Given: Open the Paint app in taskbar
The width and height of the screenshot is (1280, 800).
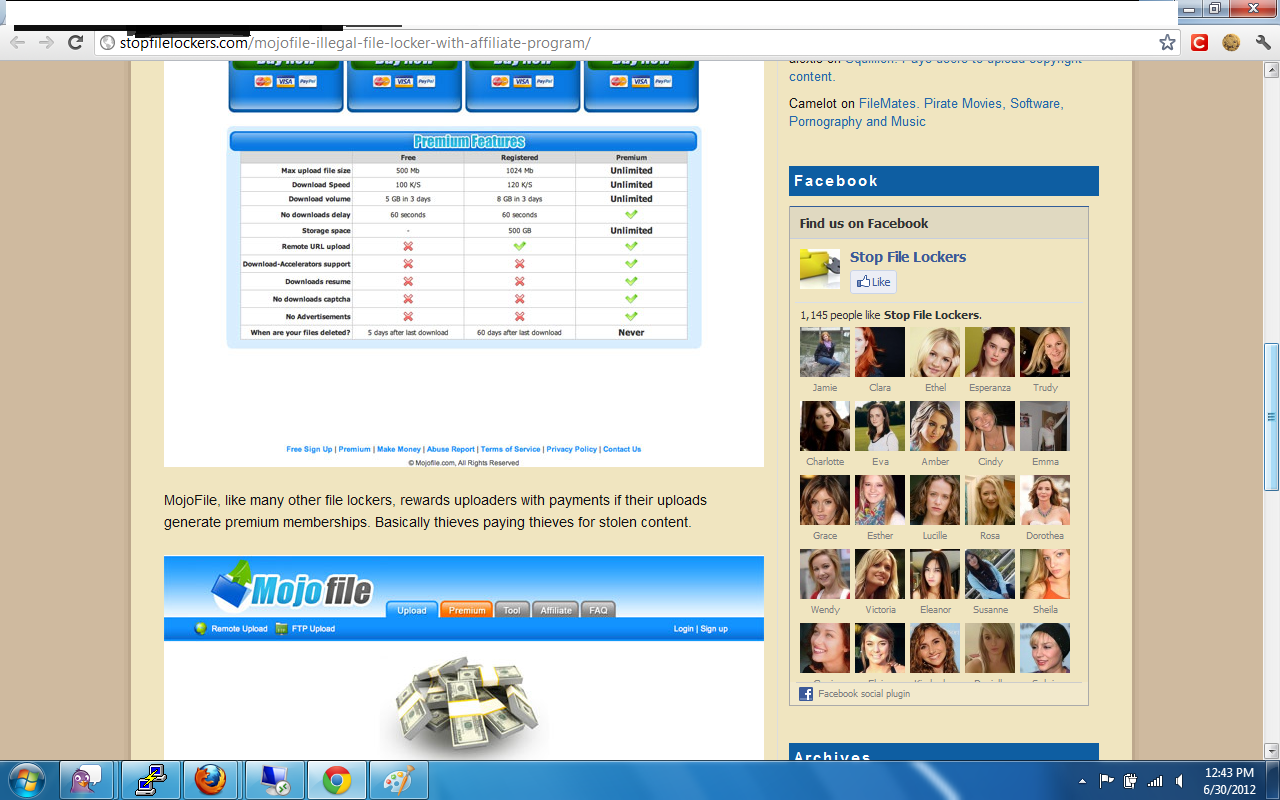Looking at the screenshot, I should click(398, 780).
